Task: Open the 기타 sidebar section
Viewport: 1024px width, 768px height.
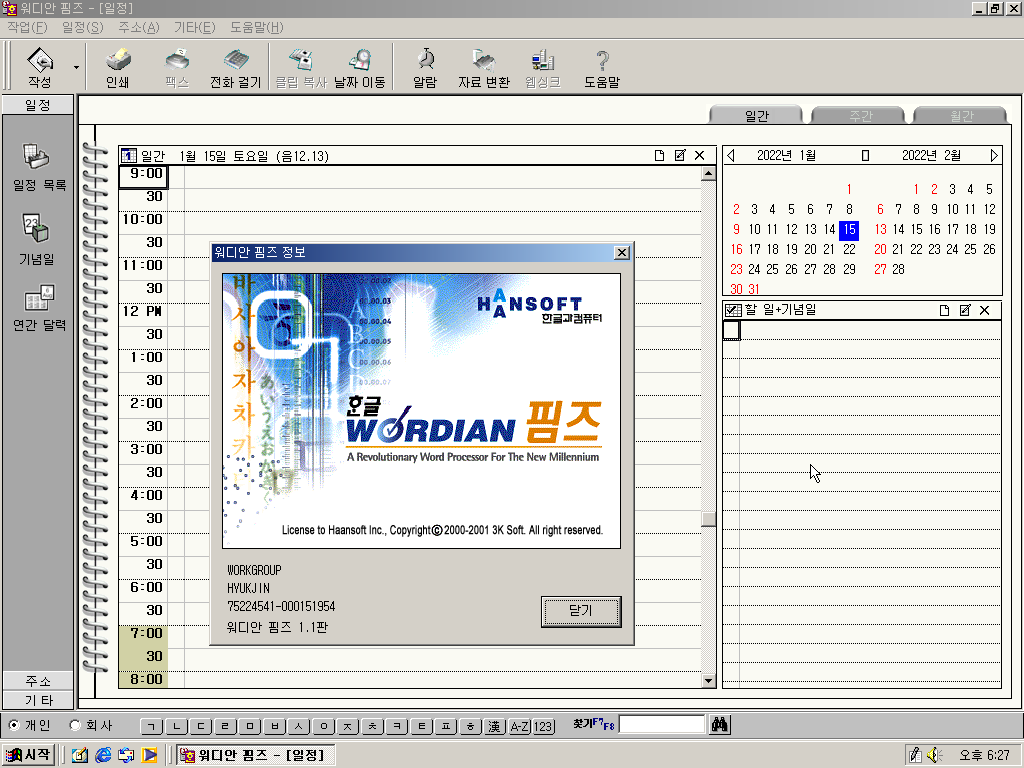Action: (38, 700)
